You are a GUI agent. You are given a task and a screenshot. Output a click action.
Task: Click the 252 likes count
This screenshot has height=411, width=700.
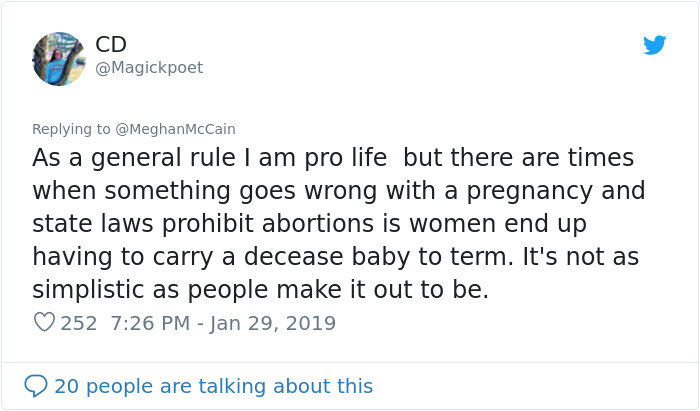coord(79,323)
